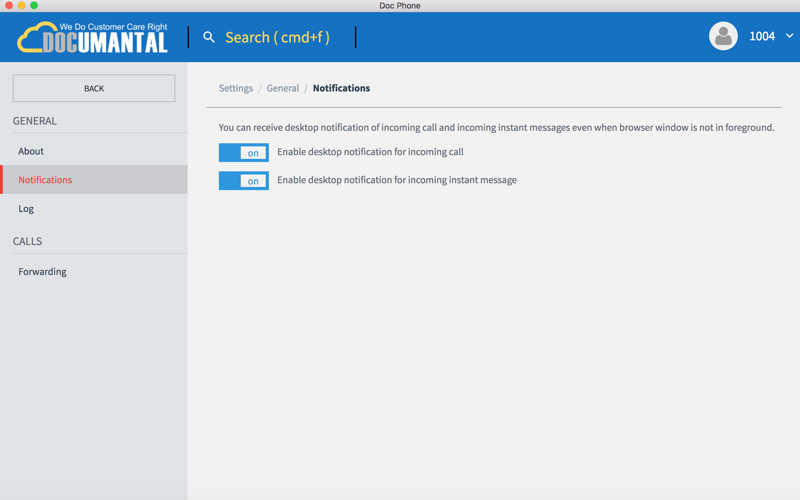800x500 pixels.
Task: Select Notifications in the sidebar
Action: [x=94, y=180]
